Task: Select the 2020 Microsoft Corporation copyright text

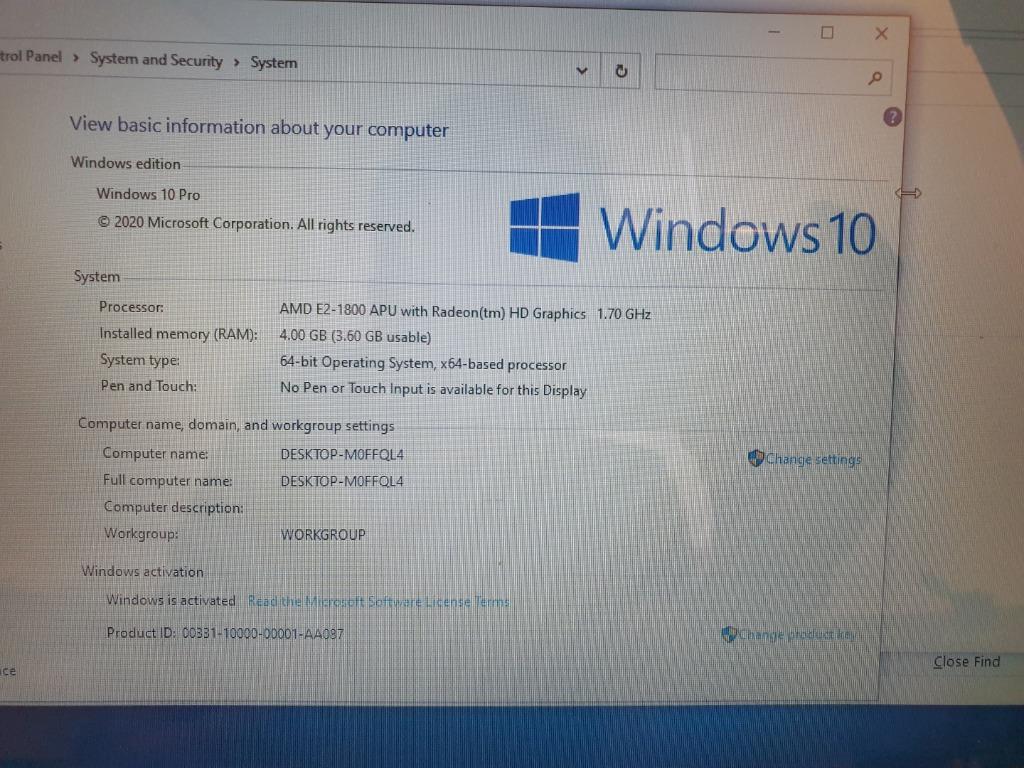Action: [x=256, y=224]
